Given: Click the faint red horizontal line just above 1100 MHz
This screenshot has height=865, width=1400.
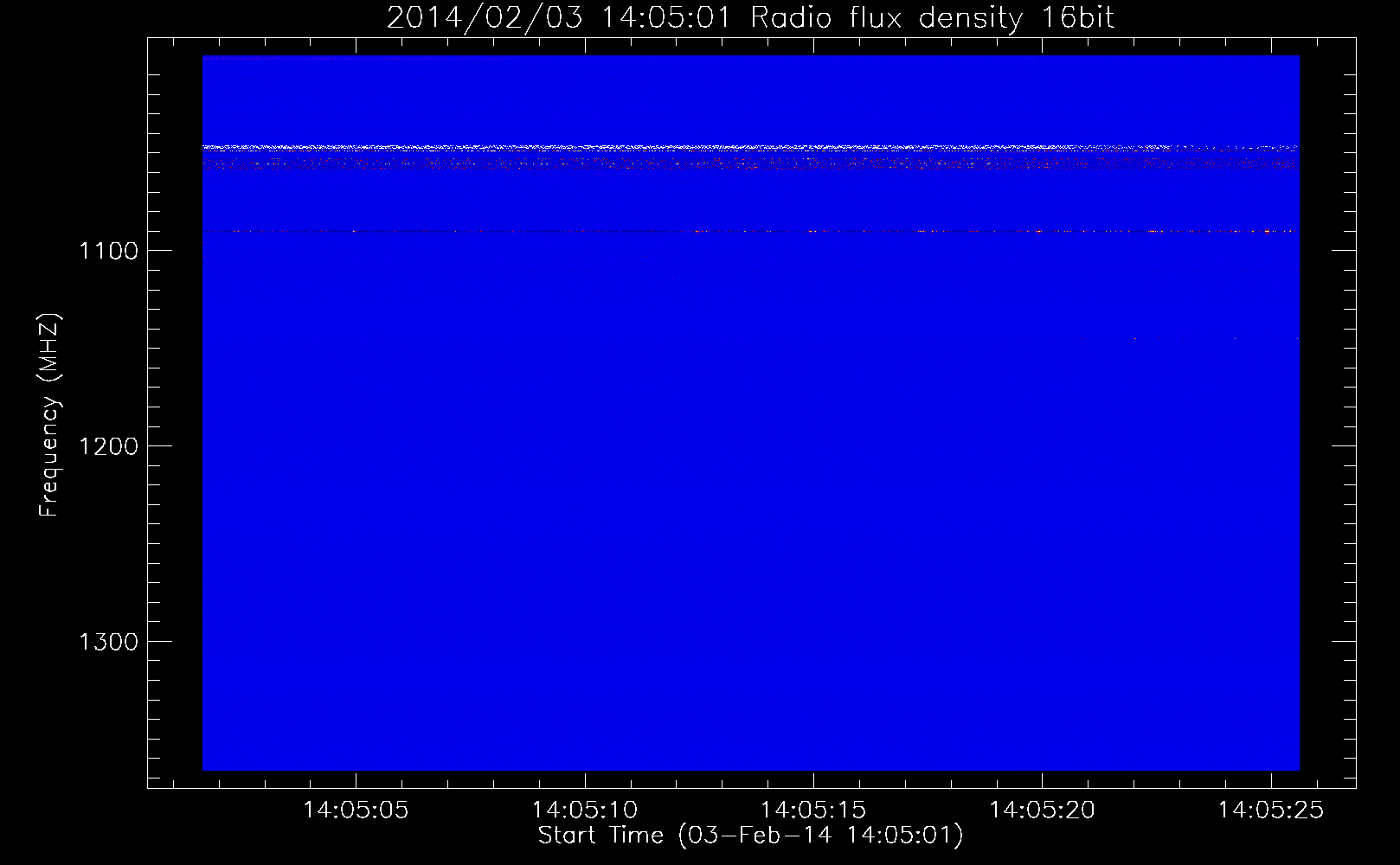Looking at the screenshot, I should 750,232.
